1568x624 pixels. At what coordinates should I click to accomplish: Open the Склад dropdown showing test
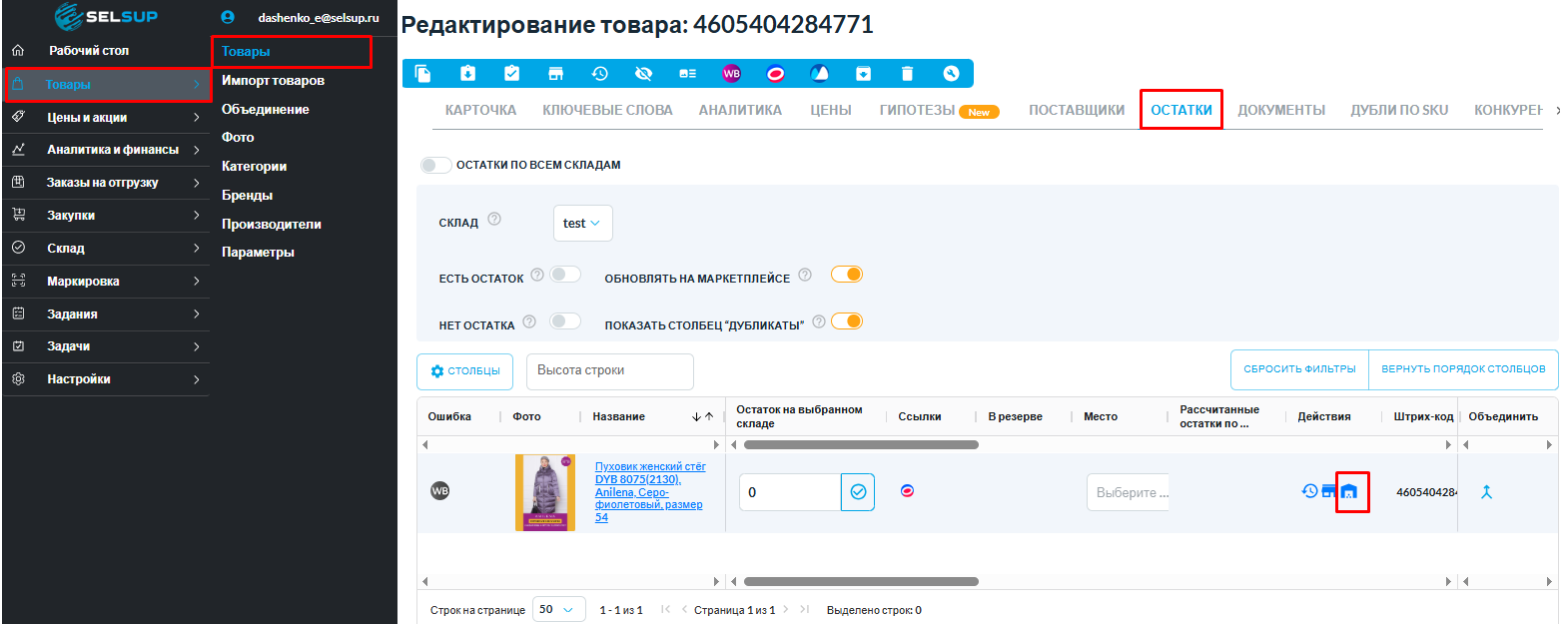point(582,224)
